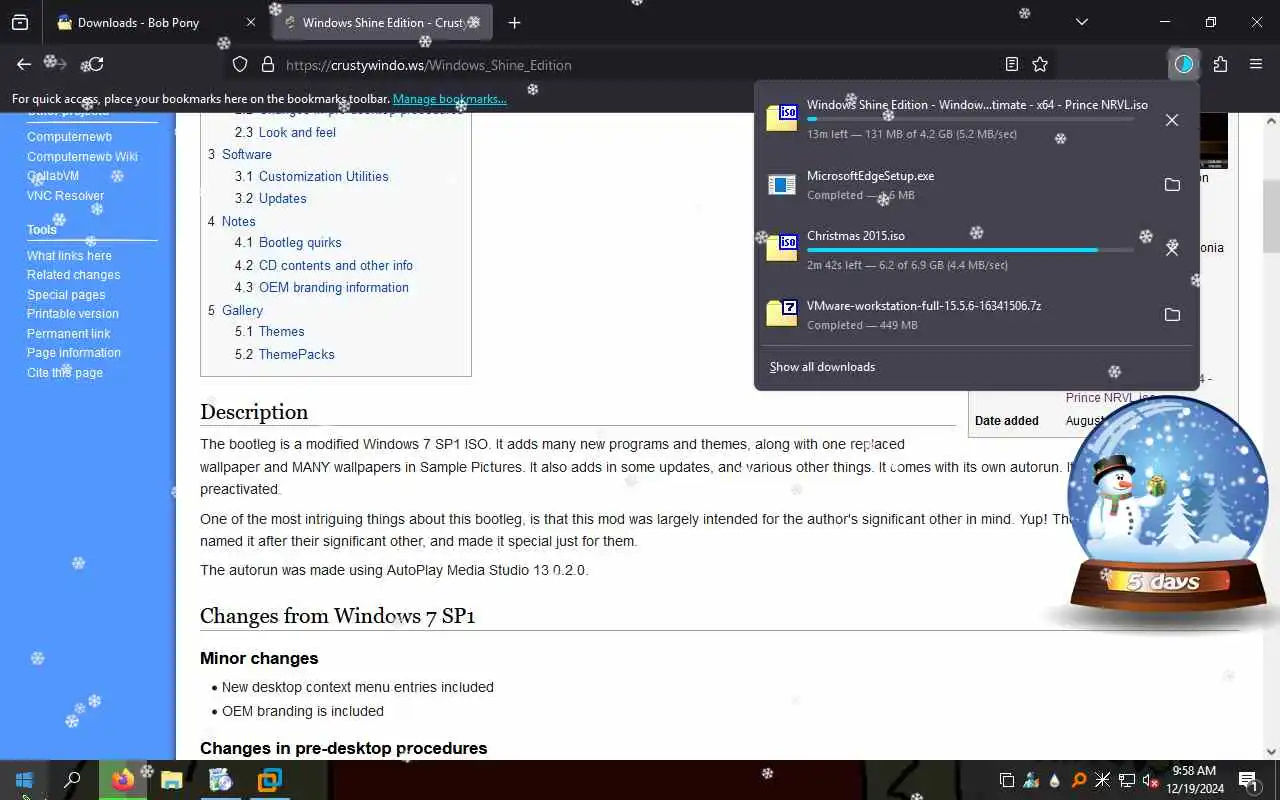Image resolution: width=1280 pixels, height=800 pixels.
Task: Click Firefox icon in taskbar
Action: coord(123,780)
